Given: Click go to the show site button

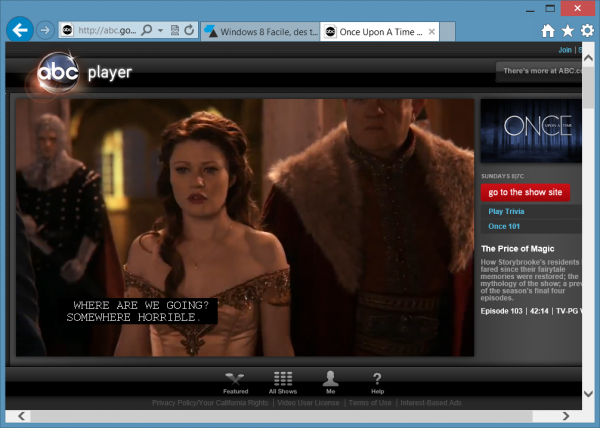Looking at the screenshot, I should point(525,192).
